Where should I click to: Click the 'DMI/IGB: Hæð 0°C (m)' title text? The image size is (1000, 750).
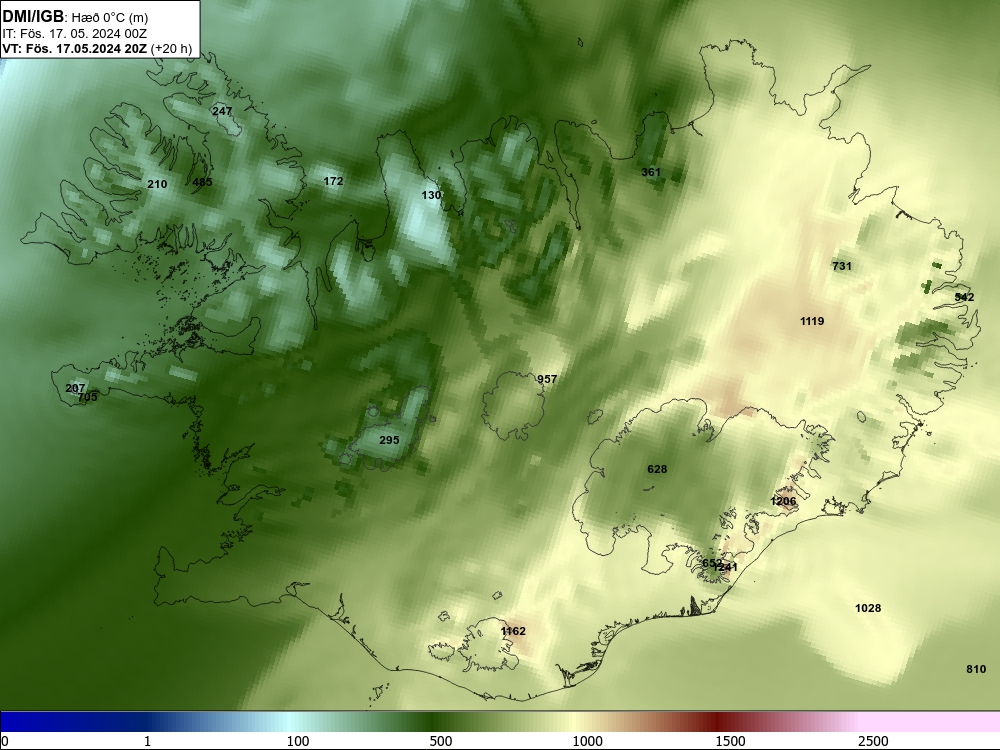click(75, 16)
